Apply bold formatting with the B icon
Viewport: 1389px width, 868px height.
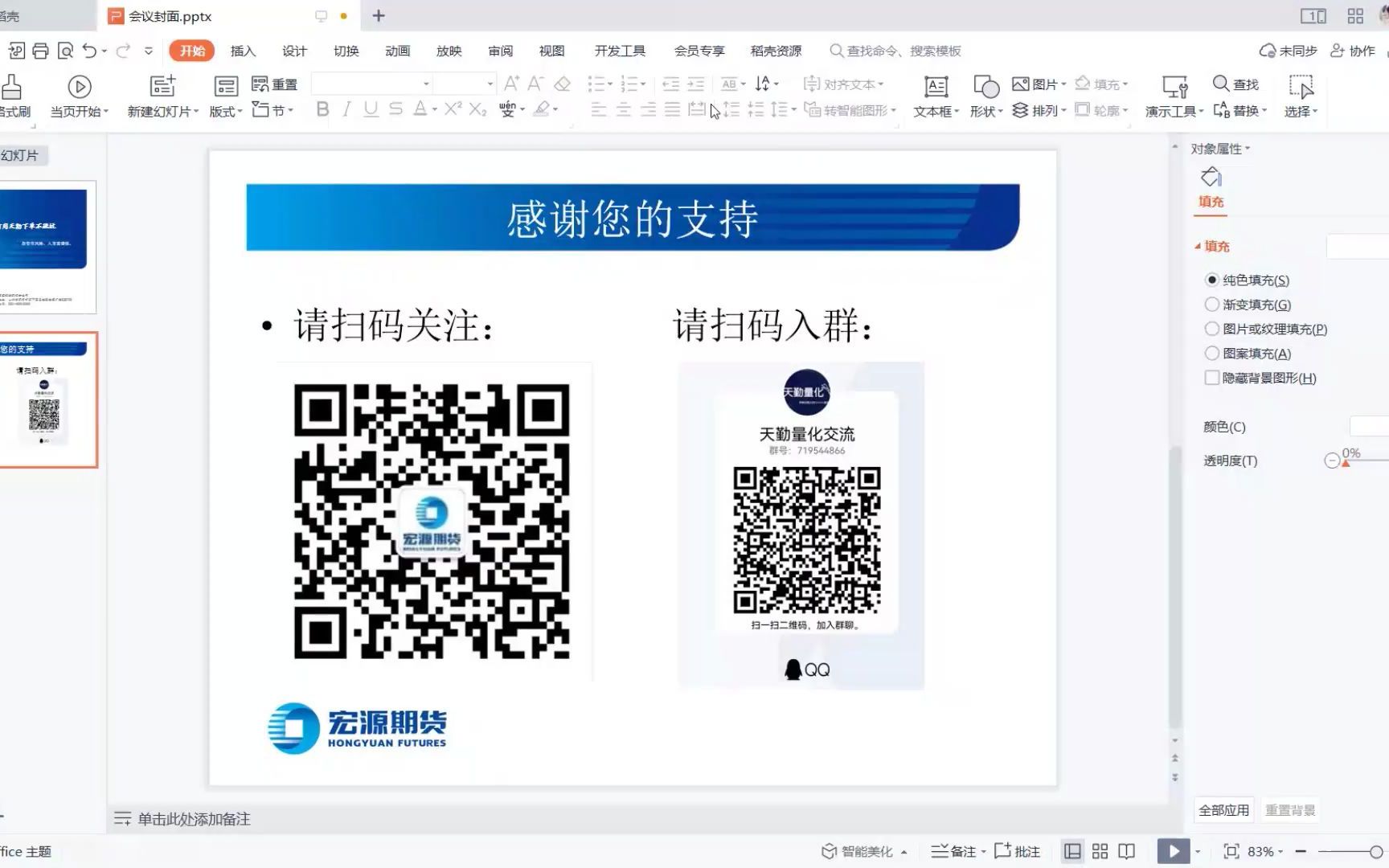pos(322,110)
